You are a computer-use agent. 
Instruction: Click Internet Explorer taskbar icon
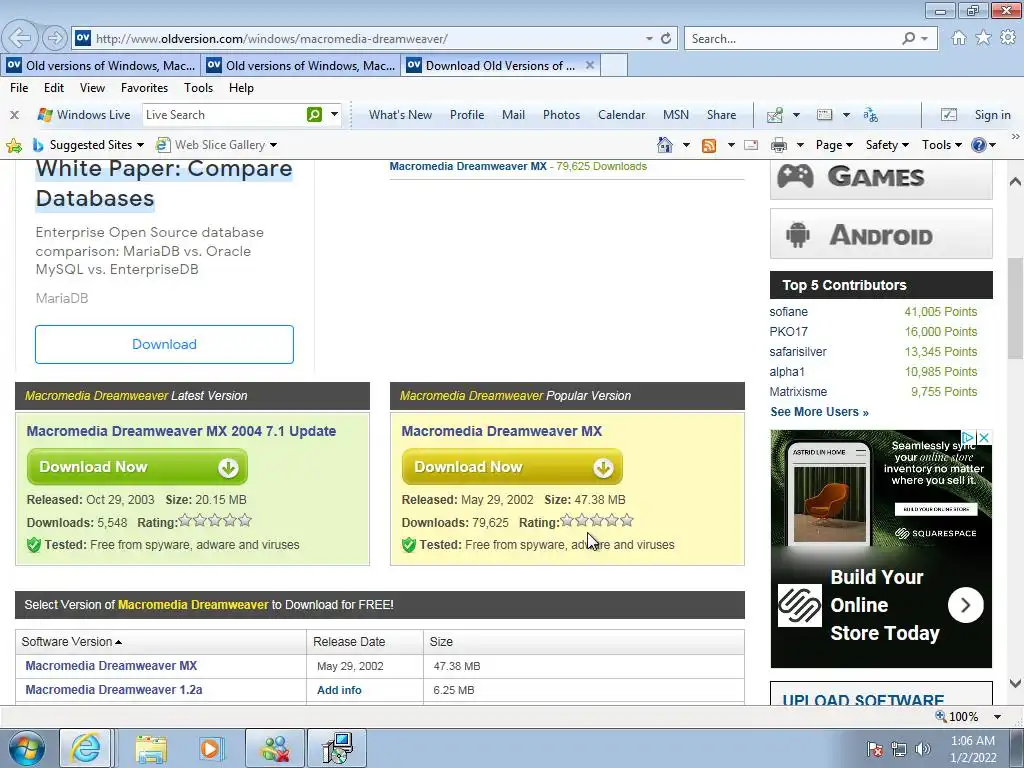[x=86, y=748]
